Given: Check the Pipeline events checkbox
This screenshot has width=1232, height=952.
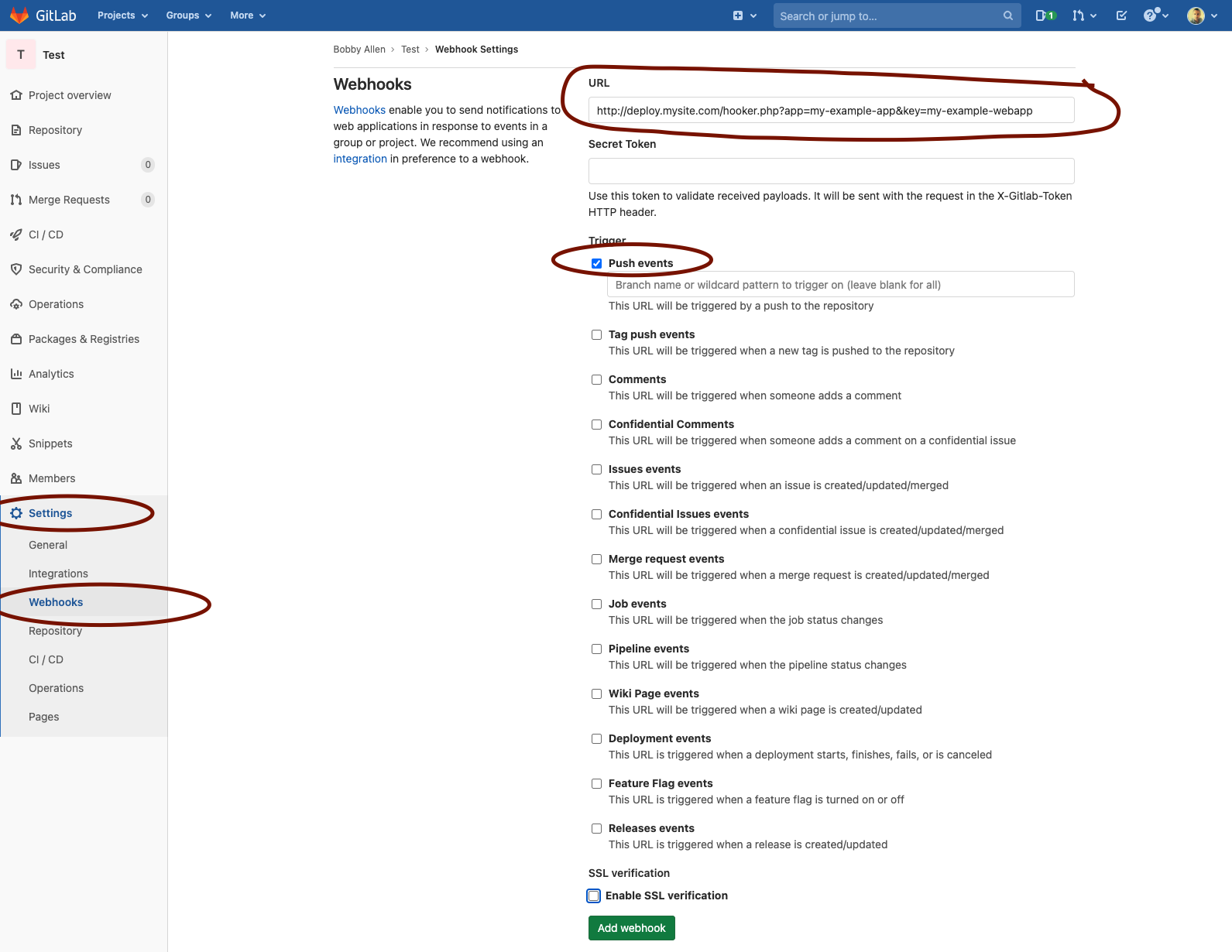Looking at the screenshot, I should tap(596, 649).
